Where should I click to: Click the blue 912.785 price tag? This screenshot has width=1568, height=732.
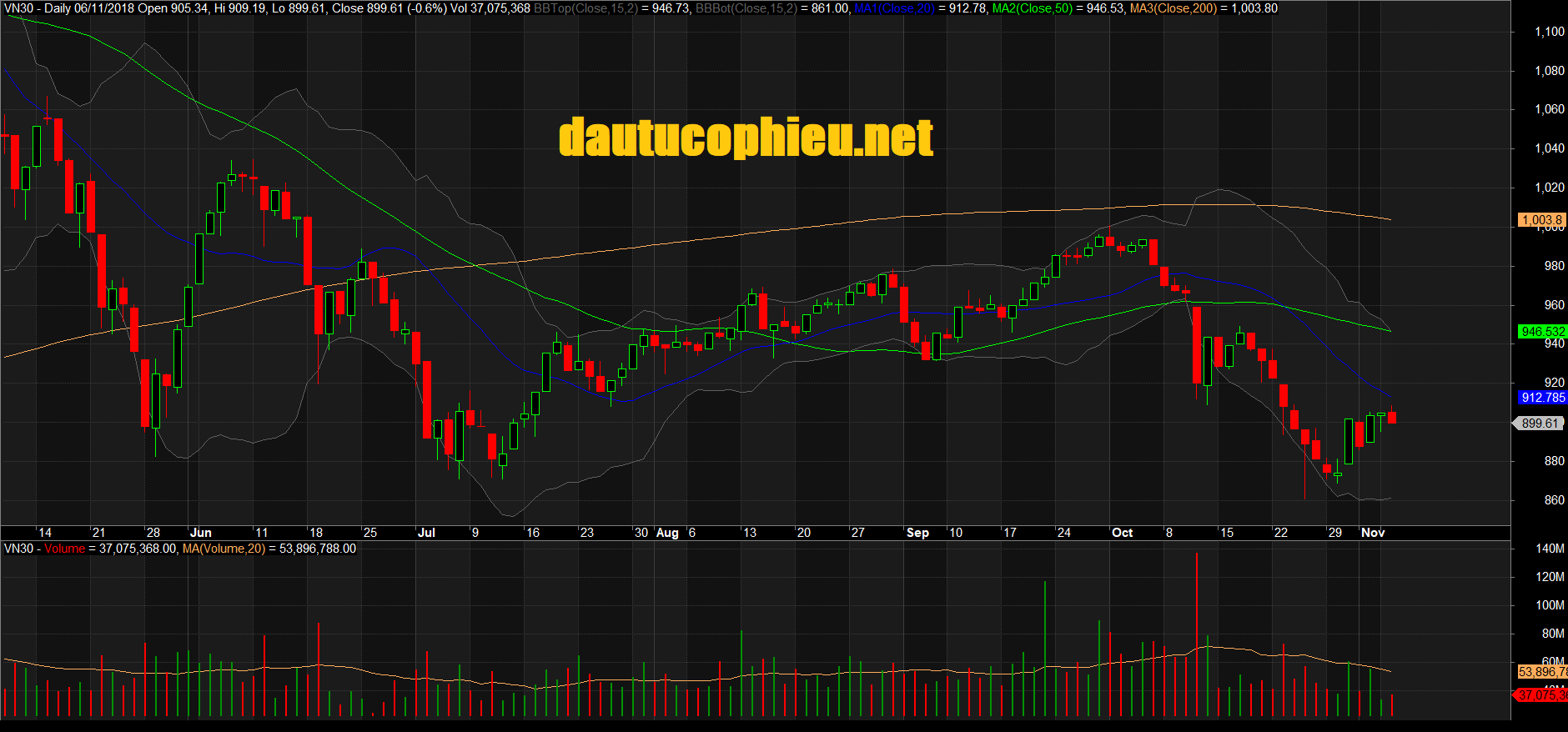[1542, 398]
